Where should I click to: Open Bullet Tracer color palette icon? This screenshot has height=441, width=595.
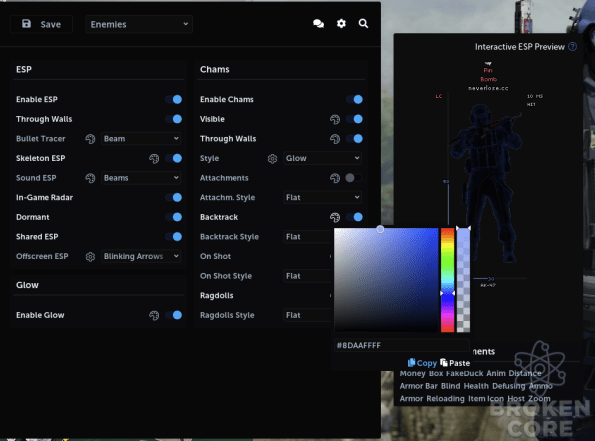coord(90,139)
